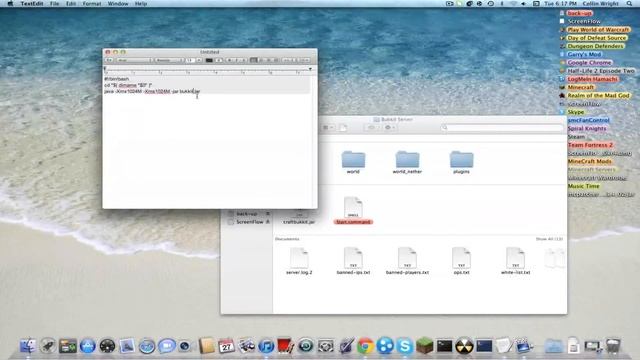Select the banned-players.txt file
The image size is (640, 360).
coord(407,261)
